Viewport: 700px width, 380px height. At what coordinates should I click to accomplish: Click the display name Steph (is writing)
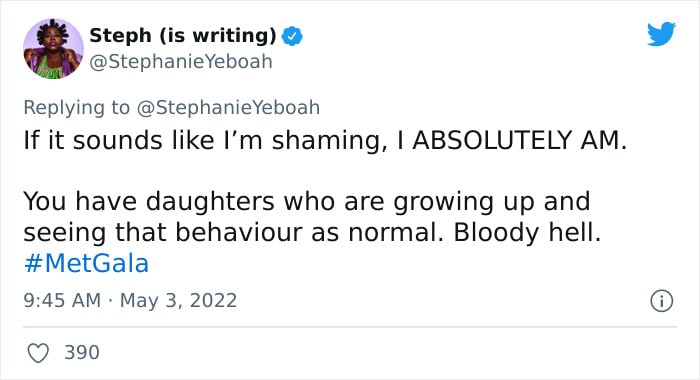coord(183,35)
